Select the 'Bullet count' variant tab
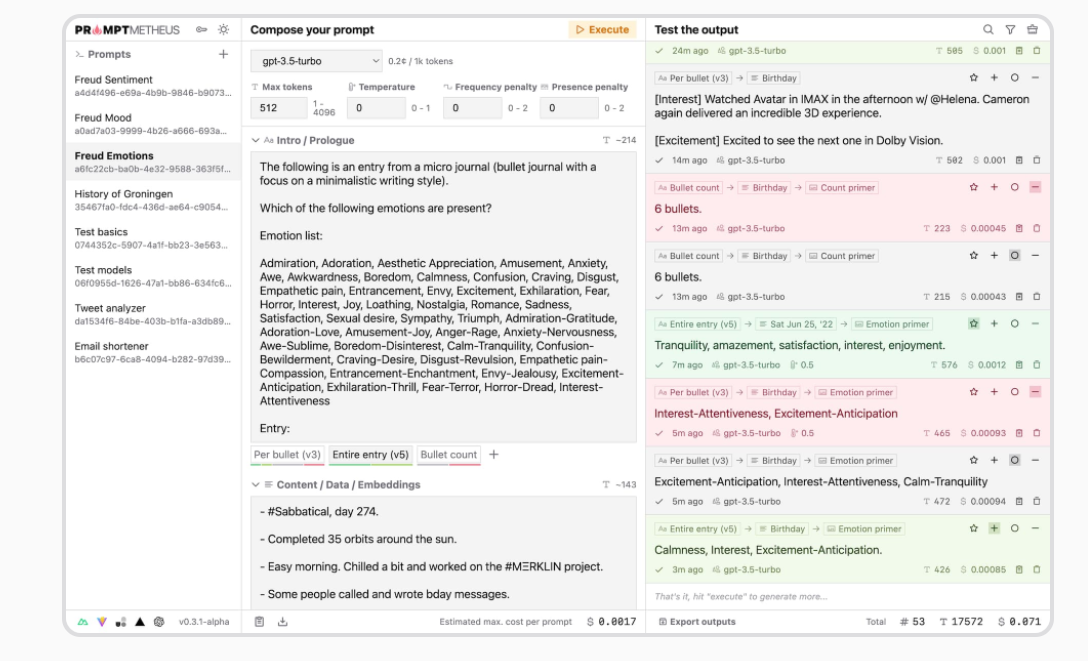This screenshot has height=661, width=1088. point(448,455)
